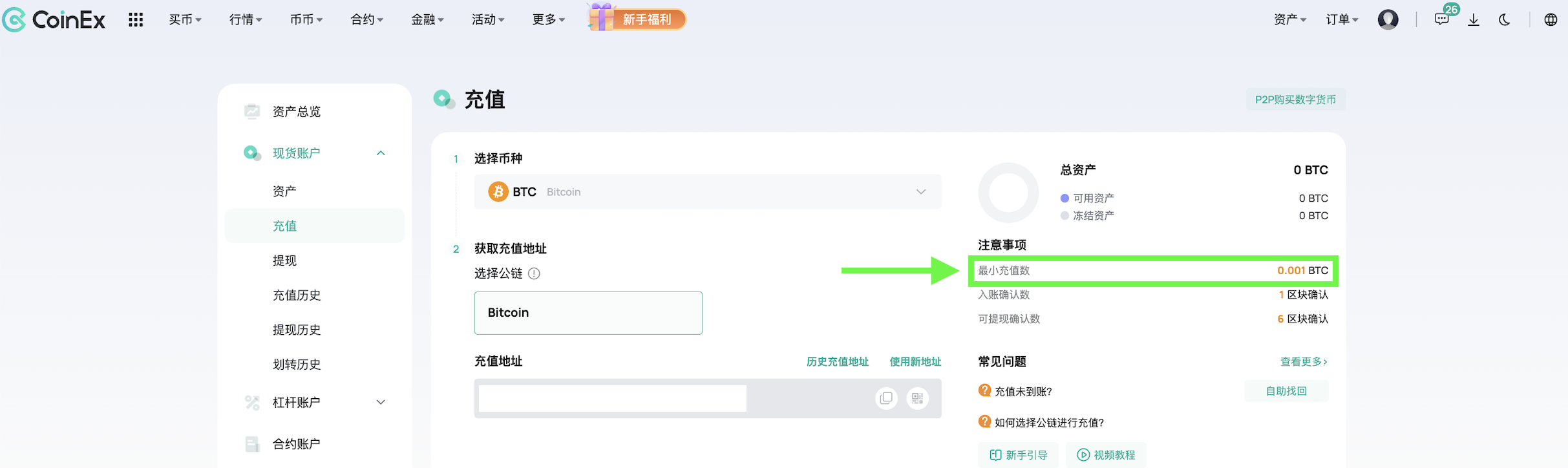1568x468 pixels.
Task: Open the 资产 header dropdown
Action: [x=1290, y=19]
